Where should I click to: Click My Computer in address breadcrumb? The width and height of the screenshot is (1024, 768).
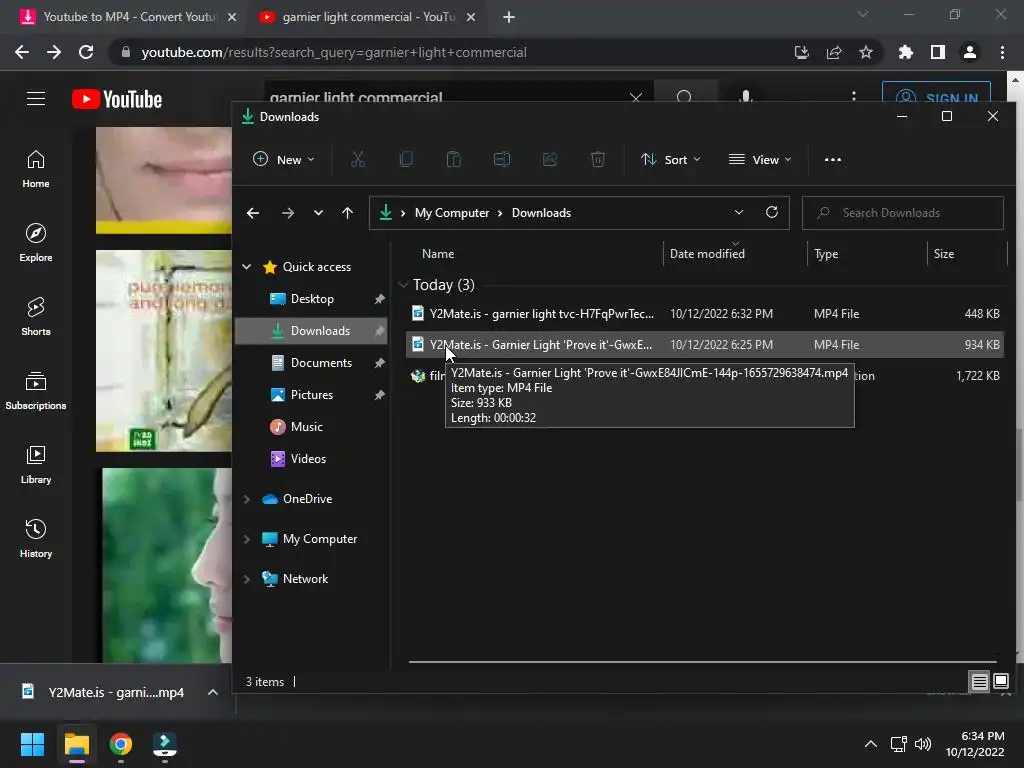pyautogui.click(x=451, y=213)
